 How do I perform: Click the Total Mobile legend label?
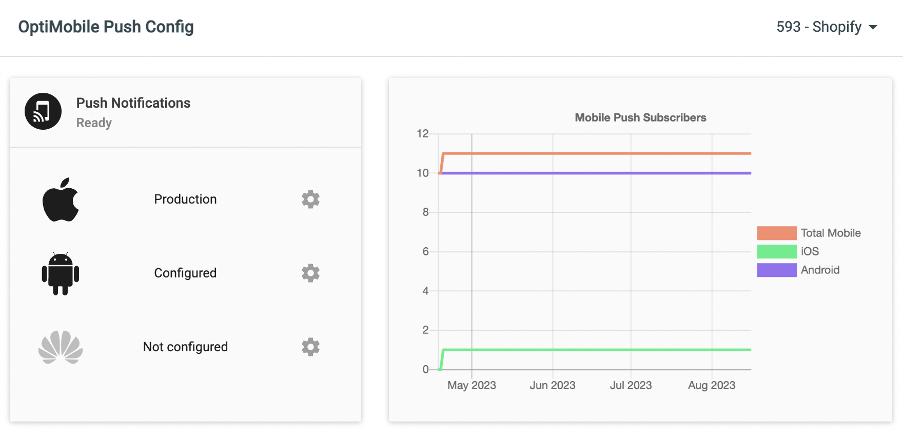point(831,233)
